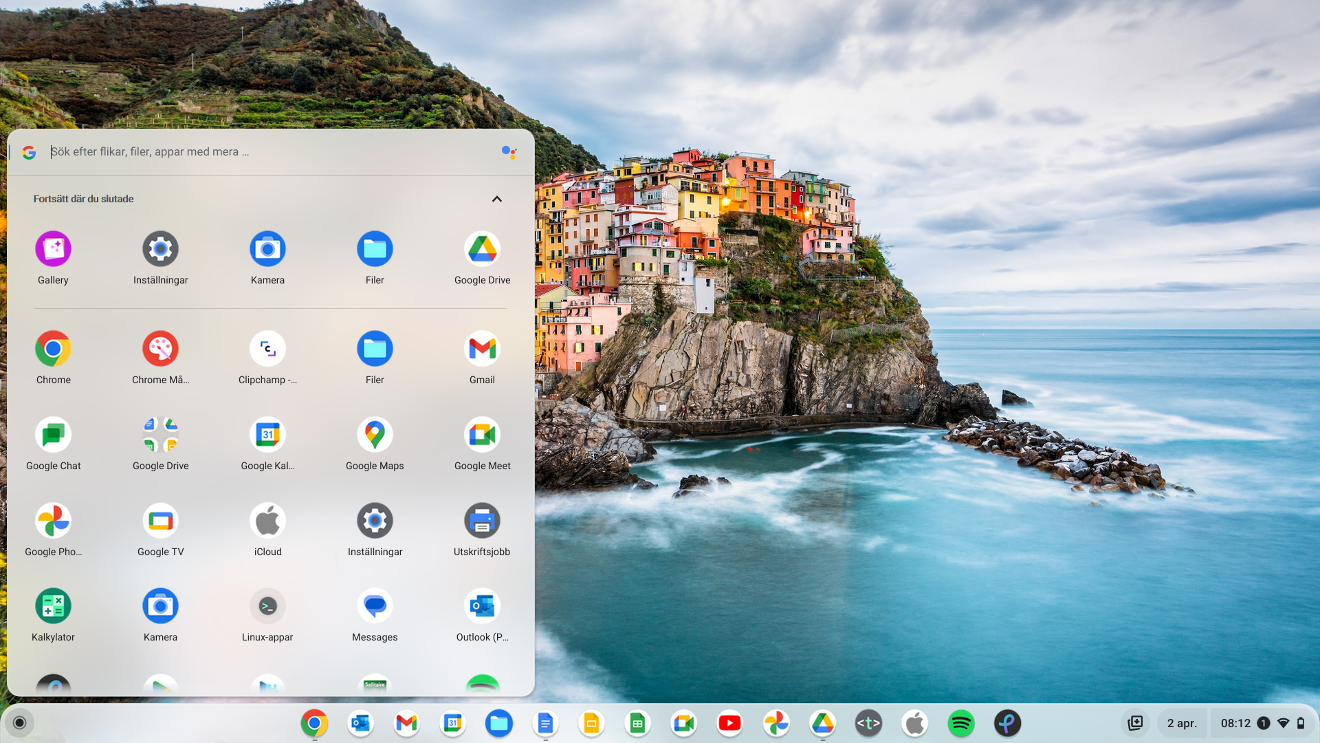Launch the Clipchamp video editor
Viewport: 1320px width, 743px height.
click(x=267, y=349)
